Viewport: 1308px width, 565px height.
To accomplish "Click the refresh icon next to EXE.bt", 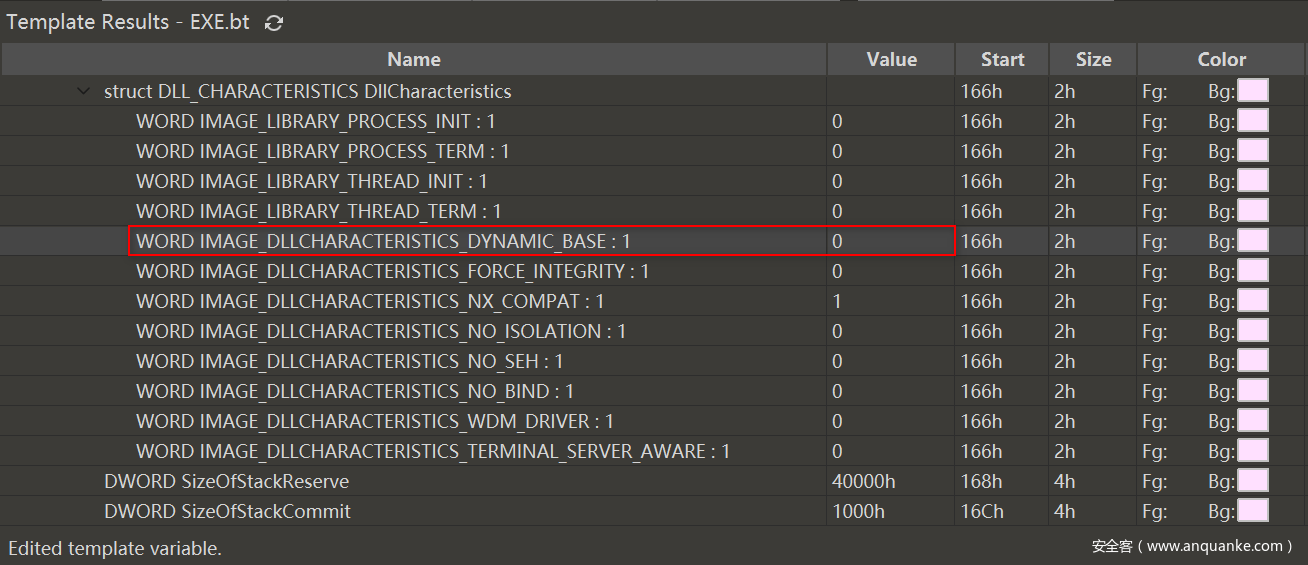I will (x=274, y=23).
